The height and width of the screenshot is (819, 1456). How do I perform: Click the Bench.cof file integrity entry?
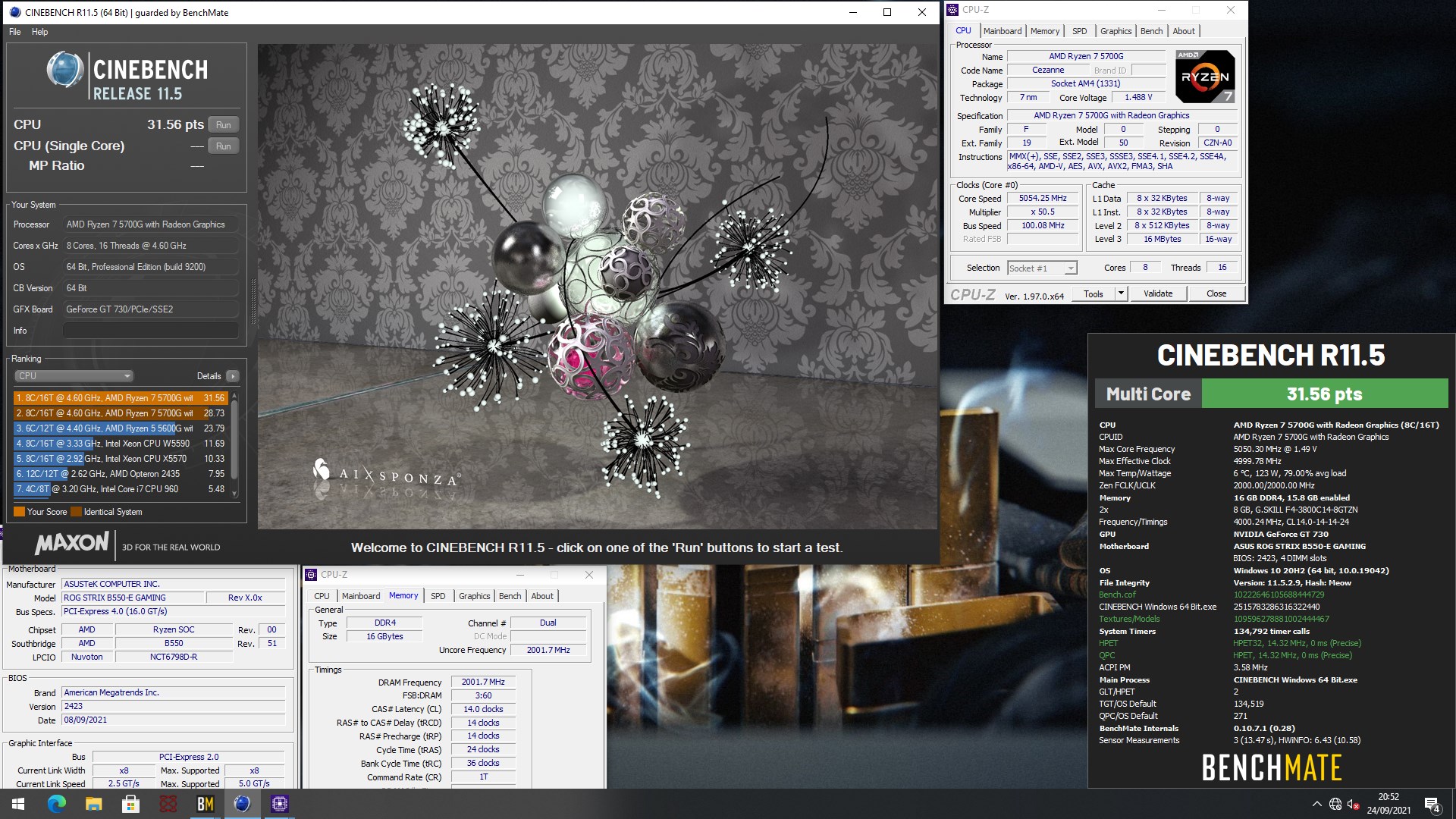click(x=1117, y=595)
